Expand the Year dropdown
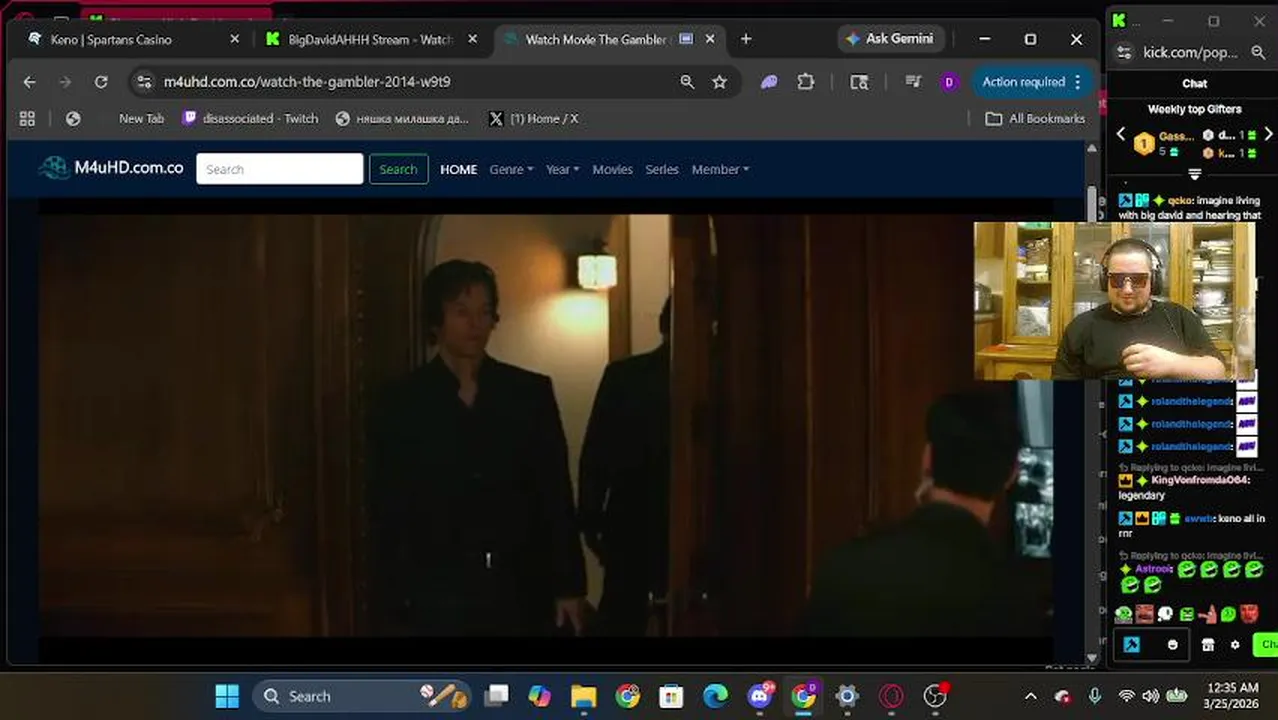Viewport: 1278px width, 720px height. (563, 169)
